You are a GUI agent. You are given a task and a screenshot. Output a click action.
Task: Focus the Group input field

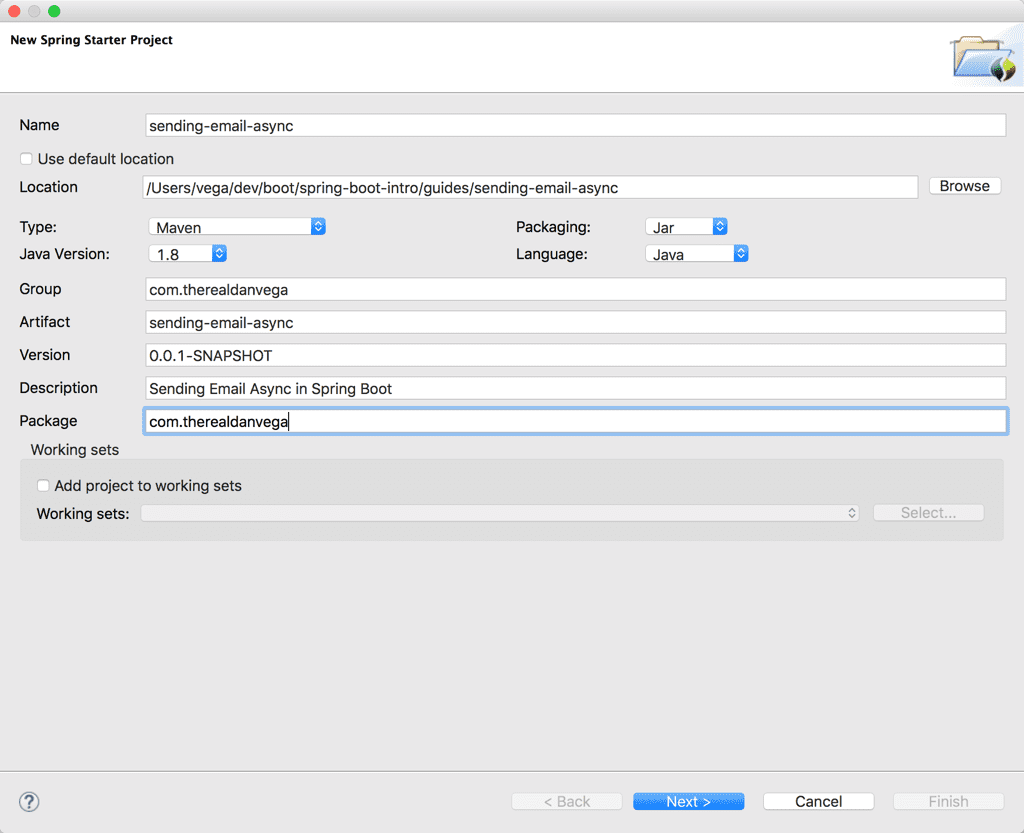pyautogui.click(x=575, y=289)
